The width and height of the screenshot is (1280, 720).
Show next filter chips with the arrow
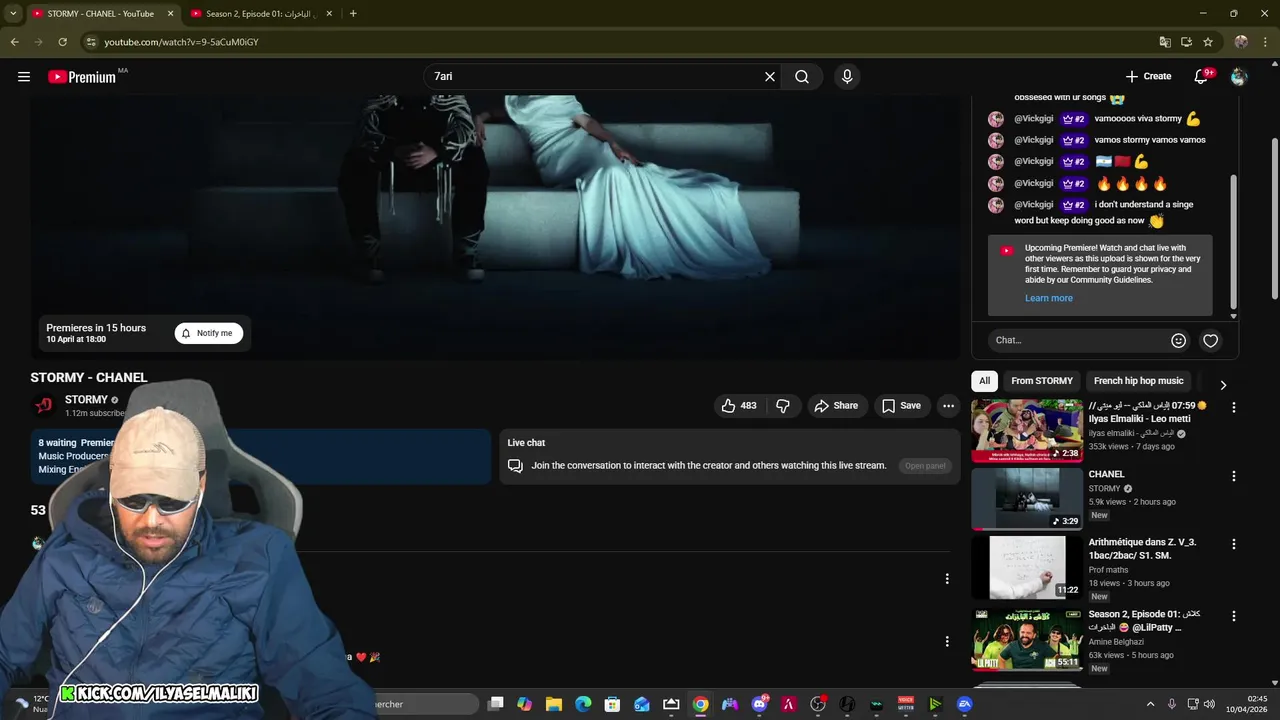[1222, 385]
